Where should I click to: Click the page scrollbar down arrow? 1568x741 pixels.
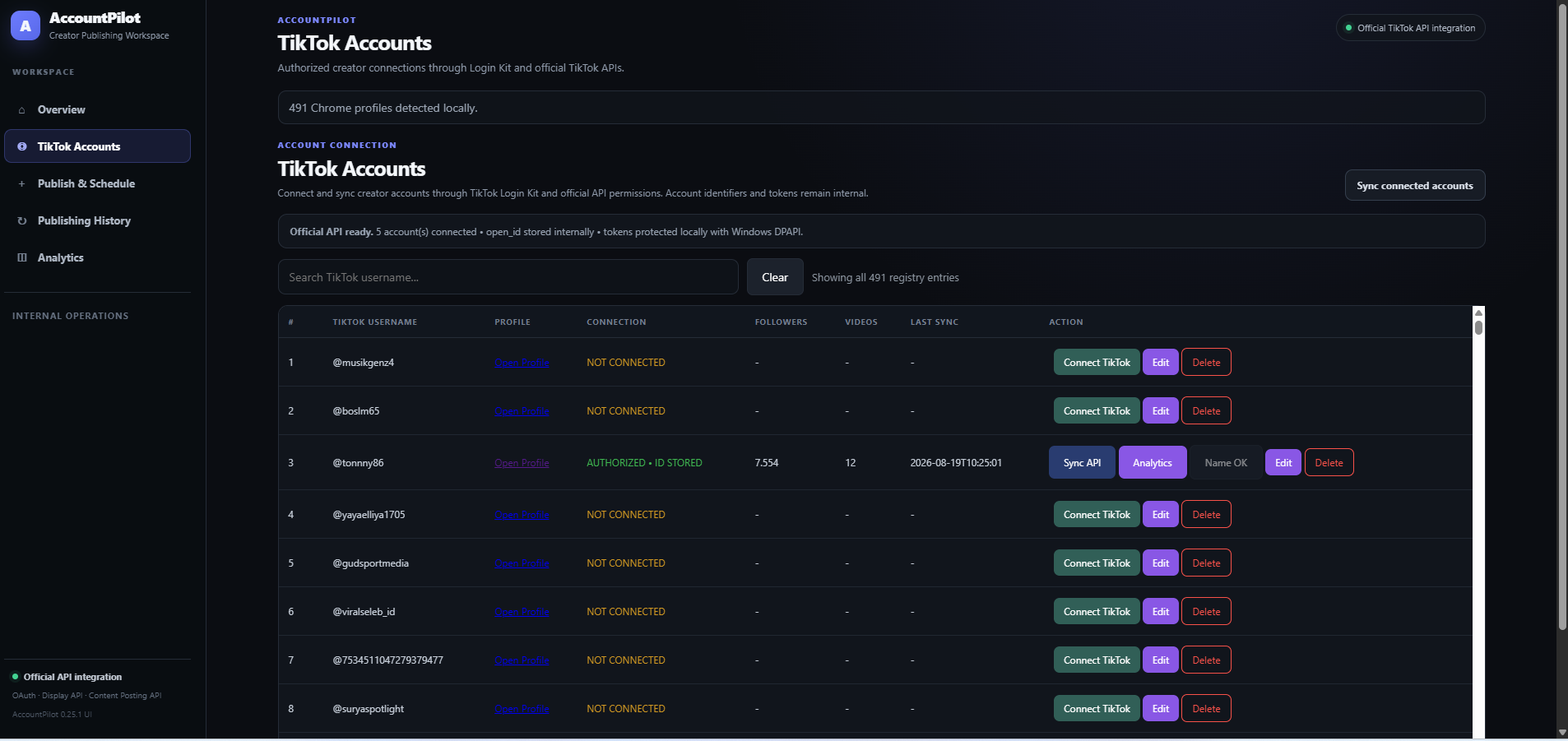tap(1562, 733)
